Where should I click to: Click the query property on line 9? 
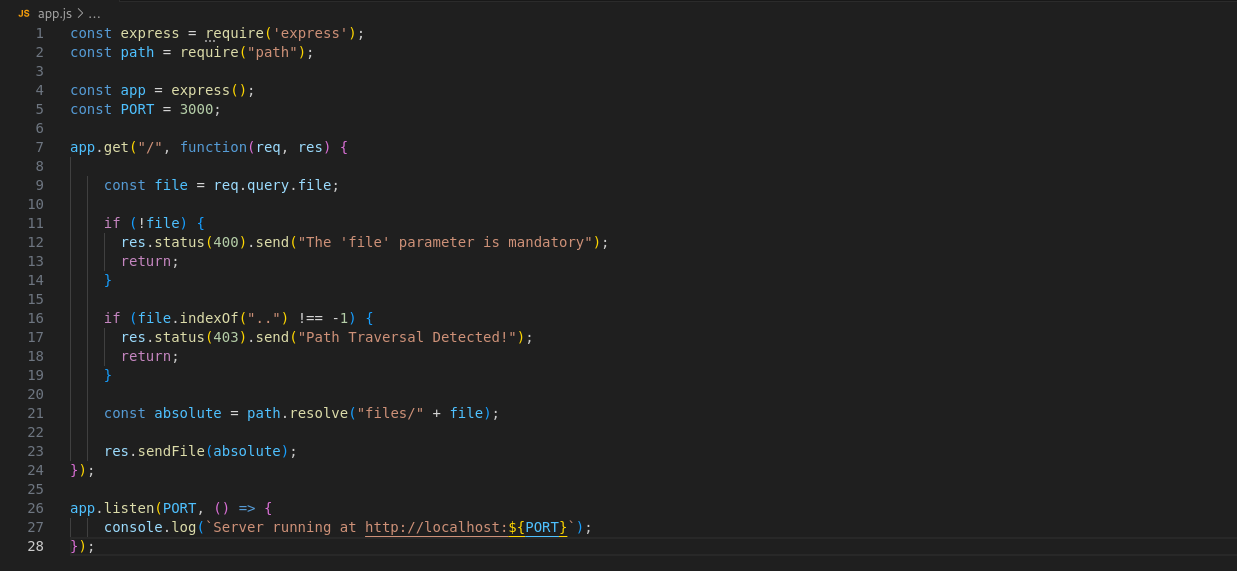[268, 185]
